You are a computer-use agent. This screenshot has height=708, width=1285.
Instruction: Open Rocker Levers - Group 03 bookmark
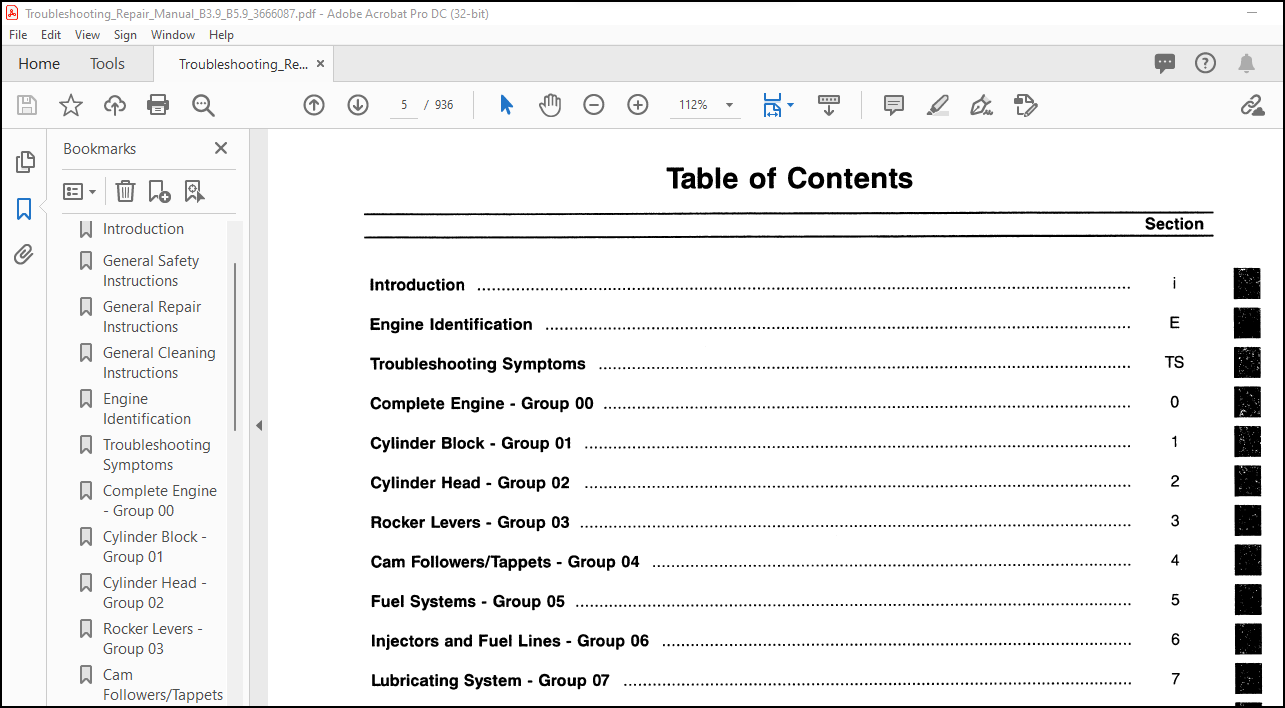click(153, 639)
